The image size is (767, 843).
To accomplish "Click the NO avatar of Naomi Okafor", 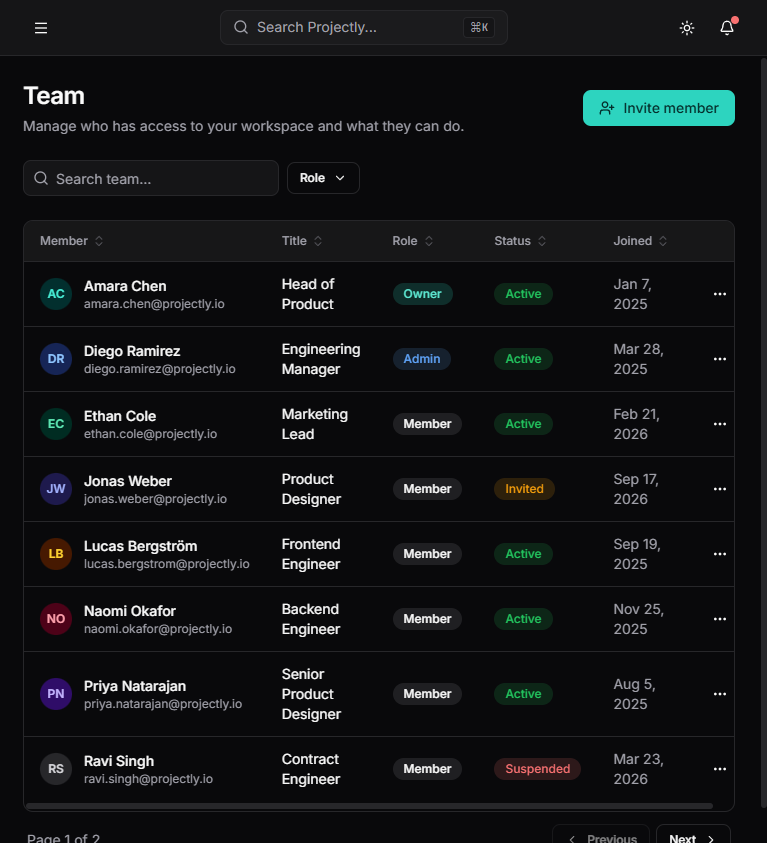I will tap(56, 619).
